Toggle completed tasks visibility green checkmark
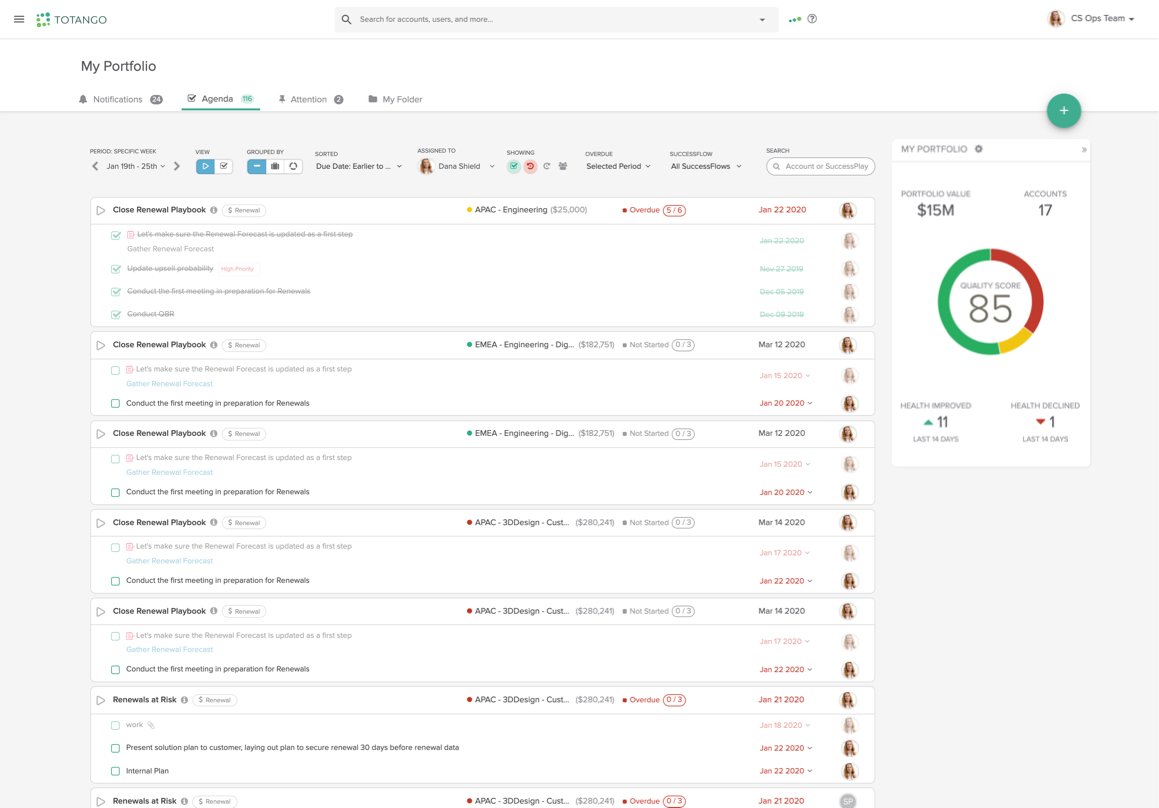Screen dimensions: 1159x808 [x=515, y=167]
